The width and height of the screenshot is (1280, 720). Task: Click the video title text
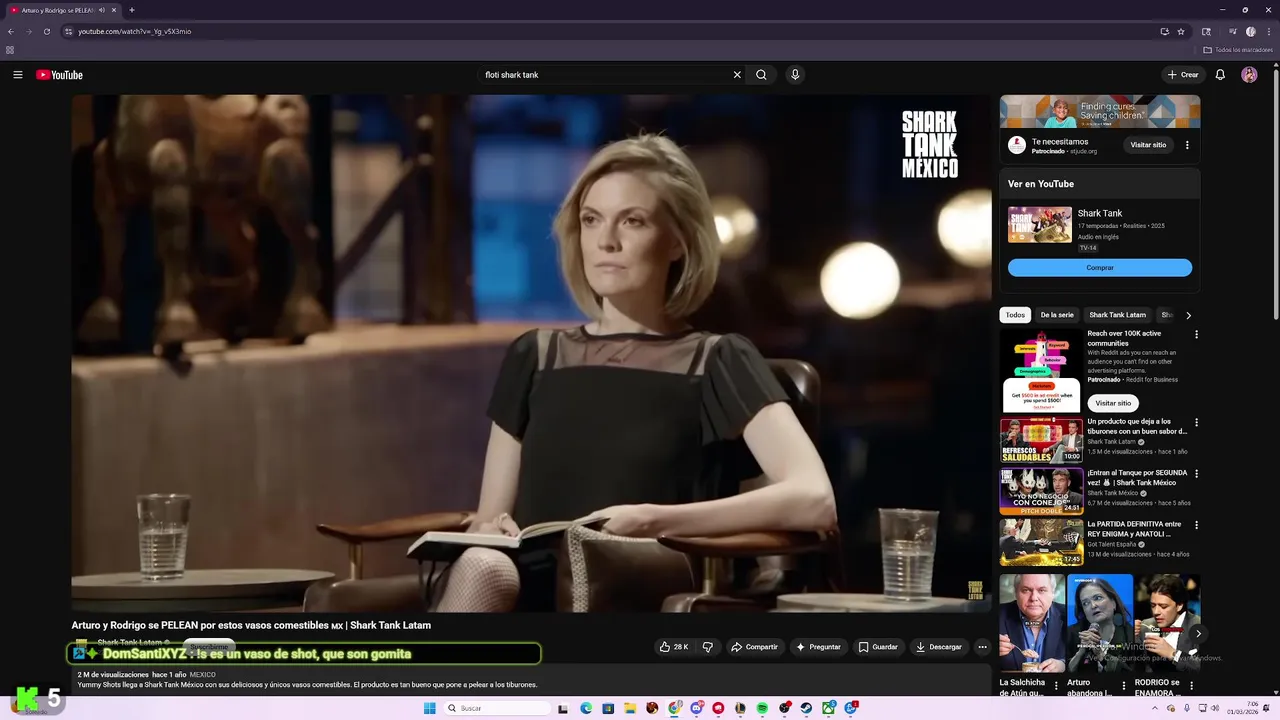click(251, 625)
